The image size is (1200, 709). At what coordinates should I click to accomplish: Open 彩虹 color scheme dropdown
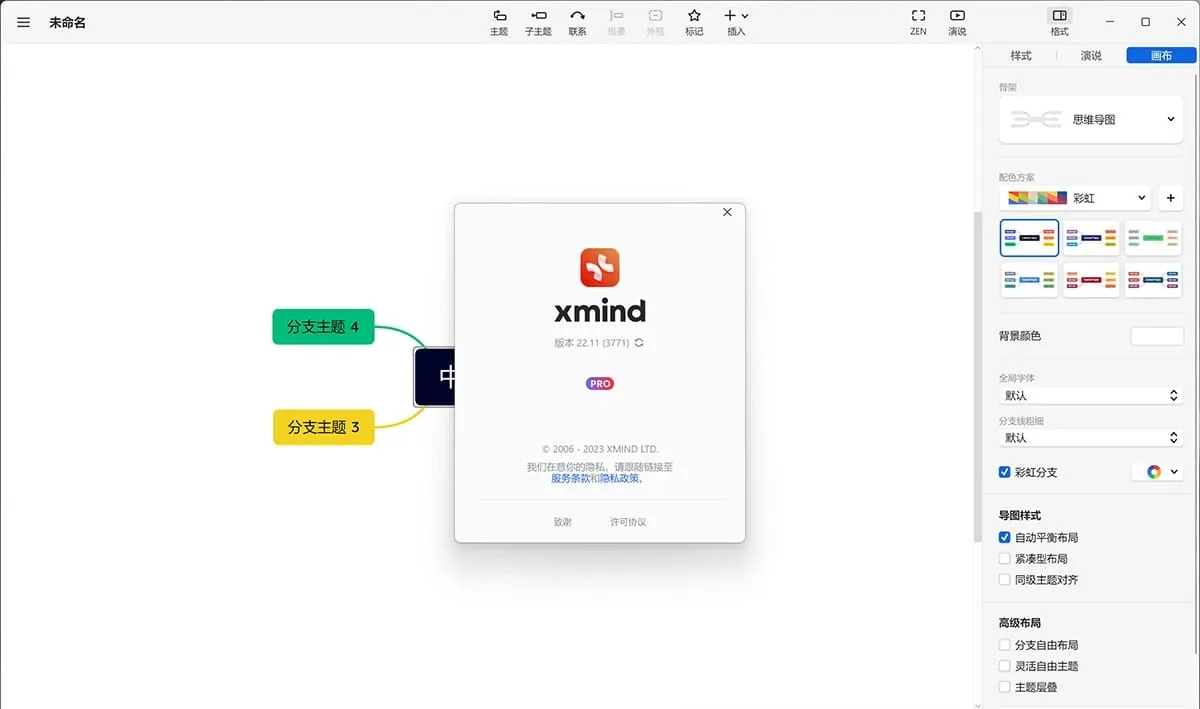coord(1075,198)
